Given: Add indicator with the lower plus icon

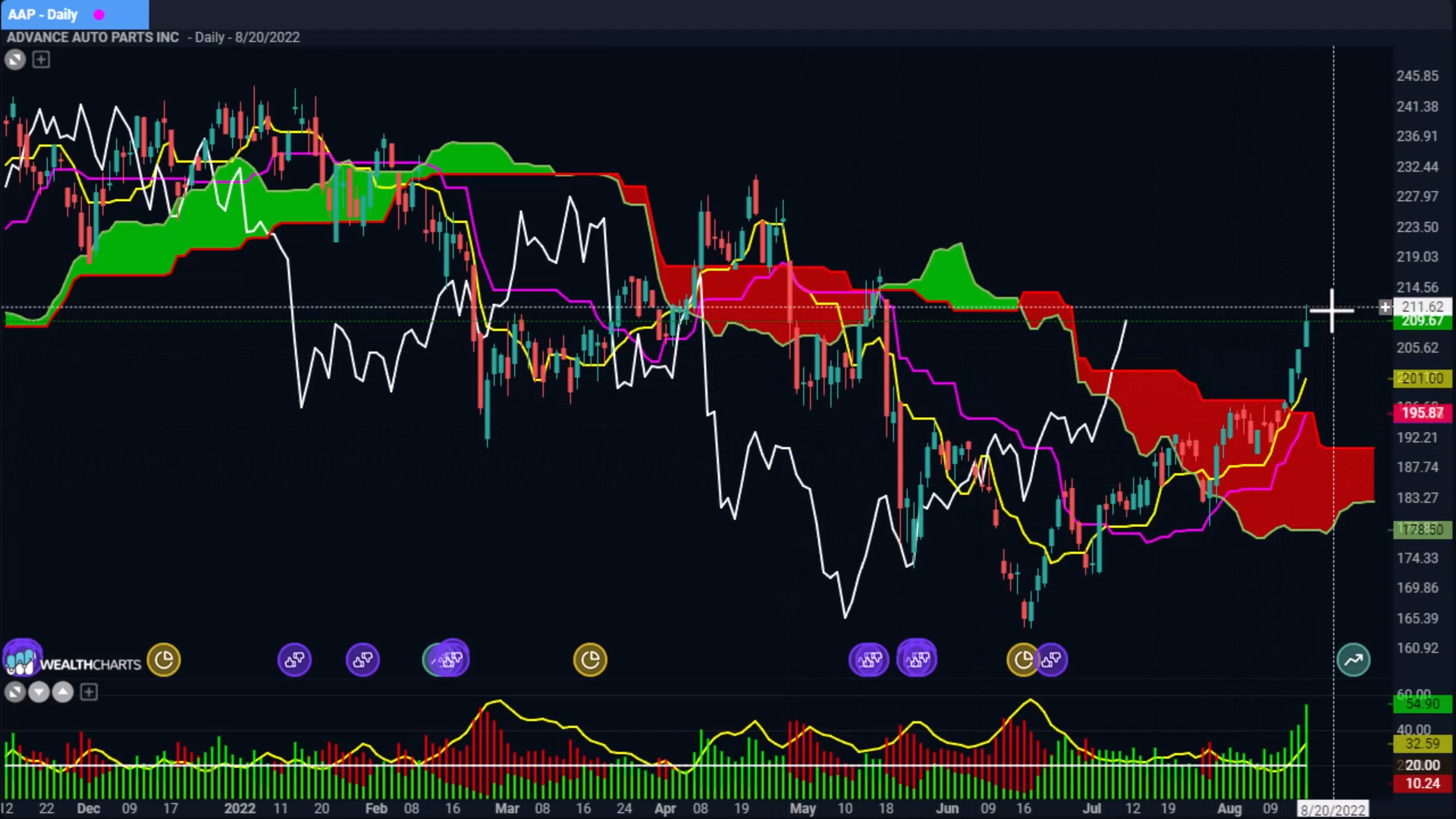Looking at the screenshot, I should (89, 692).
